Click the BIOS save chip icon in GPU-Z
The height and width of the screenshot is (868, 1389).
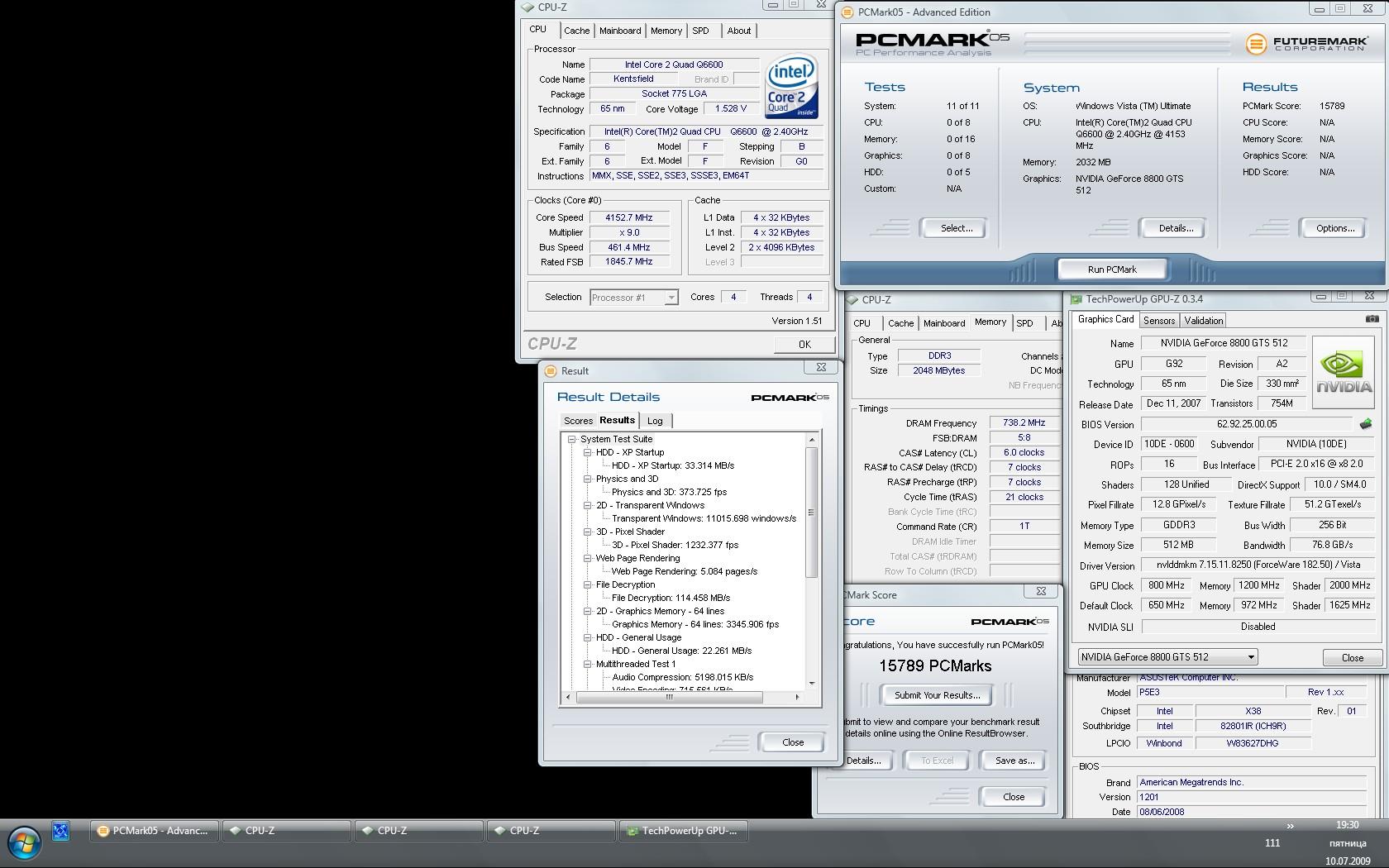[x=1365, y=424]
